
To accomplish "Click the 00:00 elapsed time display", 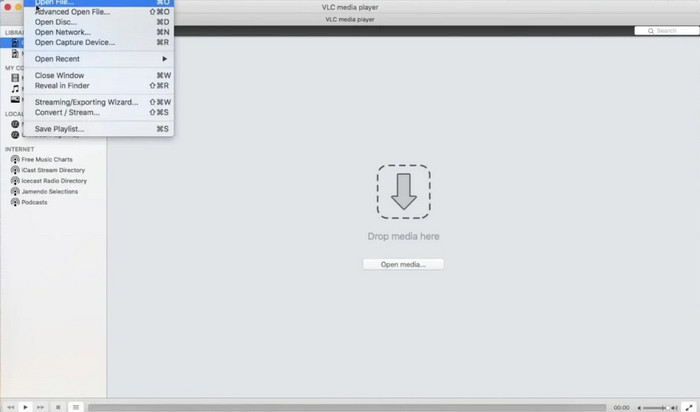I will 621,408.
